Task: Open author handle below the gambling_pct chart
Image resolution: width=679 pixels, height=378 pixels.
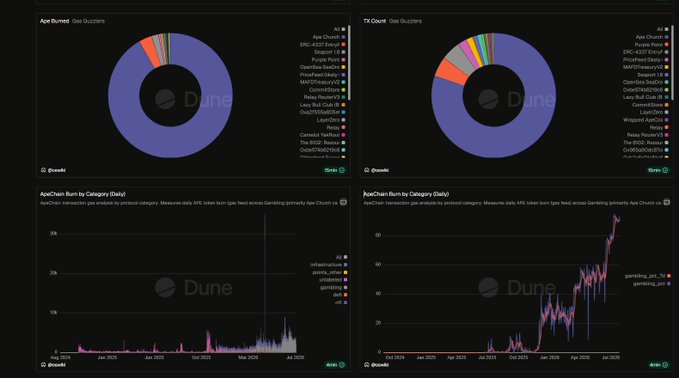Action: [380, 365]
